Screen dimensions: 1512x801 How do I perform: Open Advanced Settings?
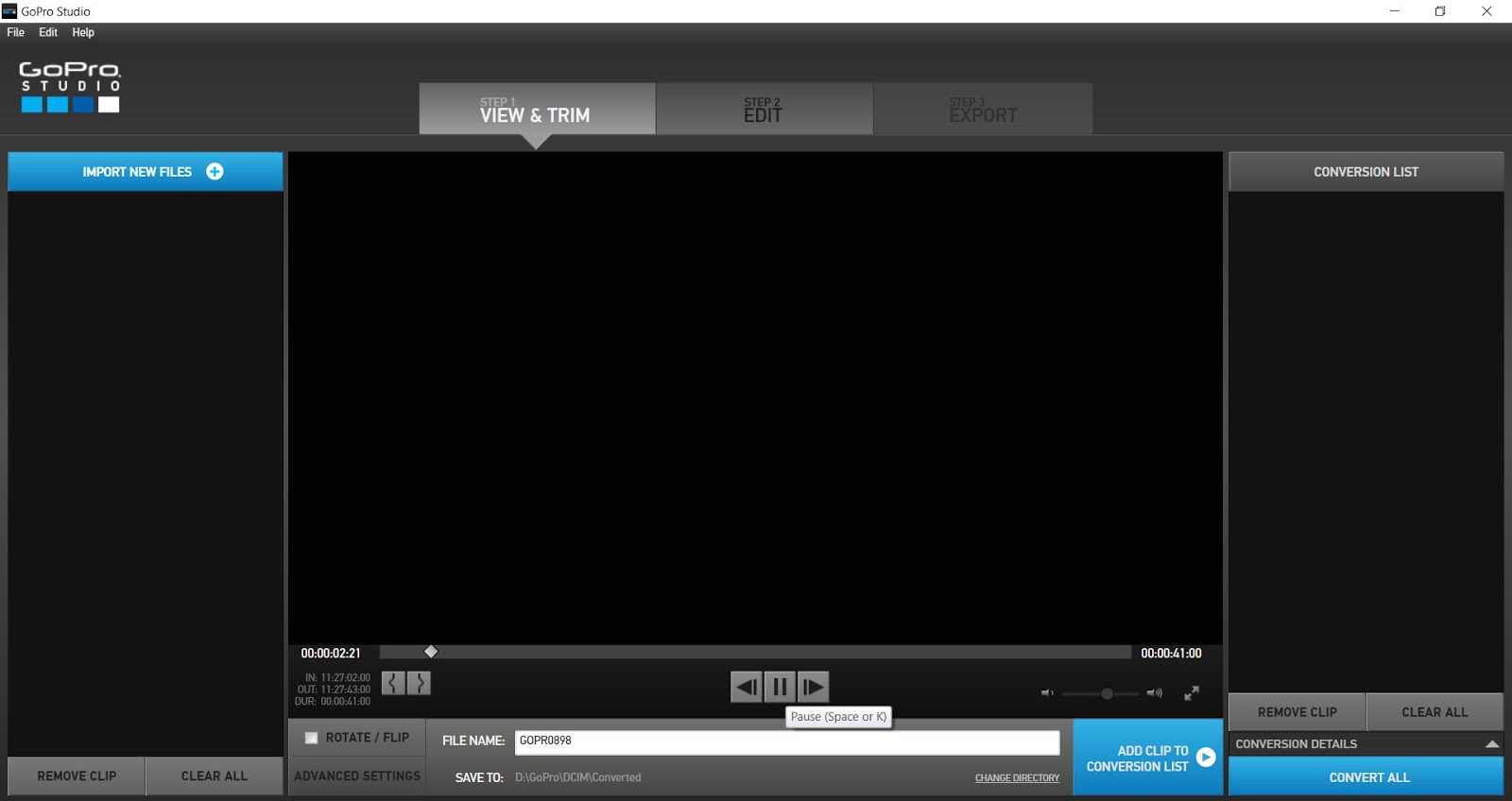pyautogui.click(x=357, y=776)
